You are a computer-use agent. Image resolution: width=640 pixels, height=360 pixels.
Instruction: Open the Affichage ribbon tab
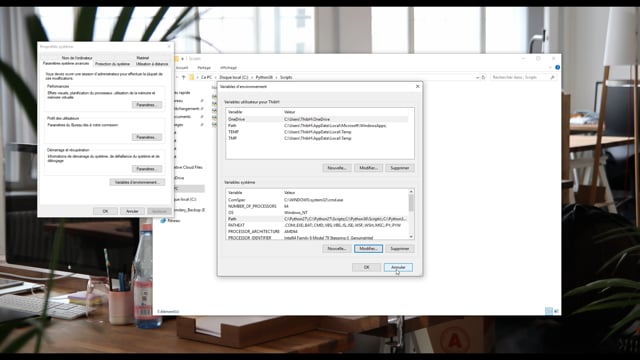(228, 68)
